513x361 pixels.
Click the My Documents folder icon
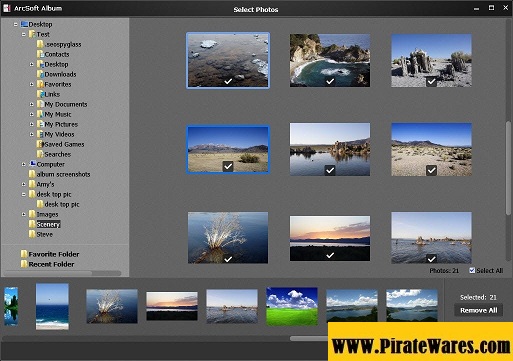40,104
